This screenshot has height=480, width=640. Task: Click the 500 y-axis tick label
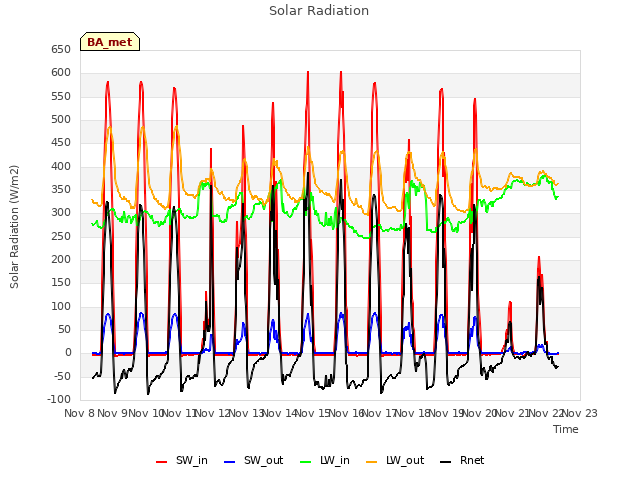tap(61, 120)
